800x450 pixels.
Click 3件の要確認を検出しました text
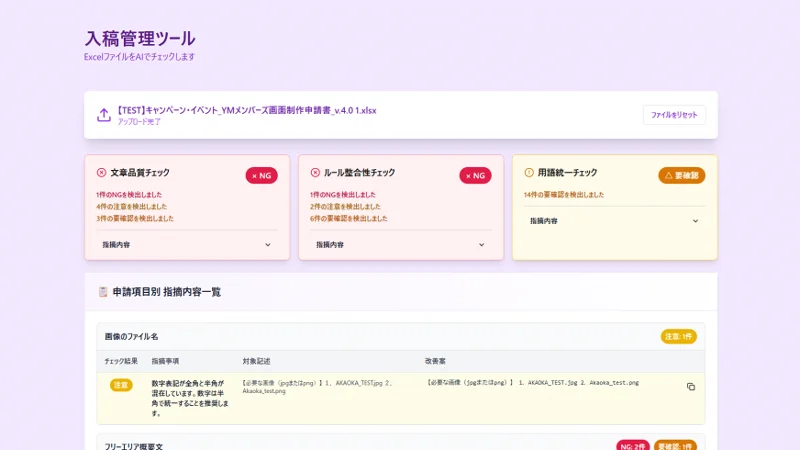click(x=135, y=218)
